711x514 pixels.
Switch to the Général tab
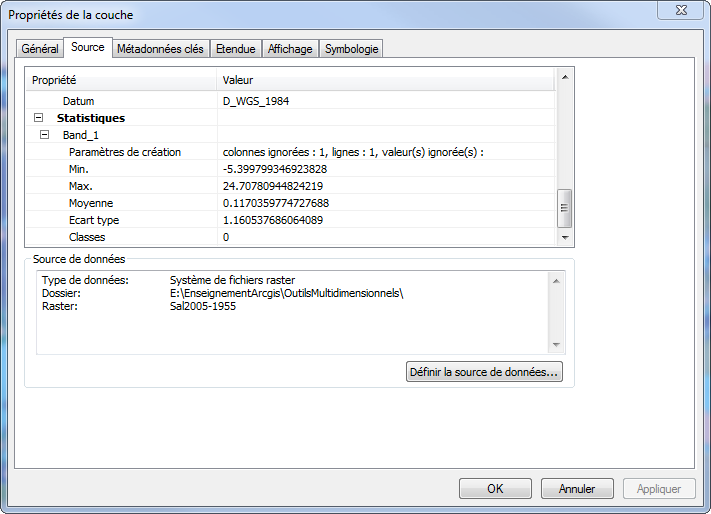pos(40,49)
